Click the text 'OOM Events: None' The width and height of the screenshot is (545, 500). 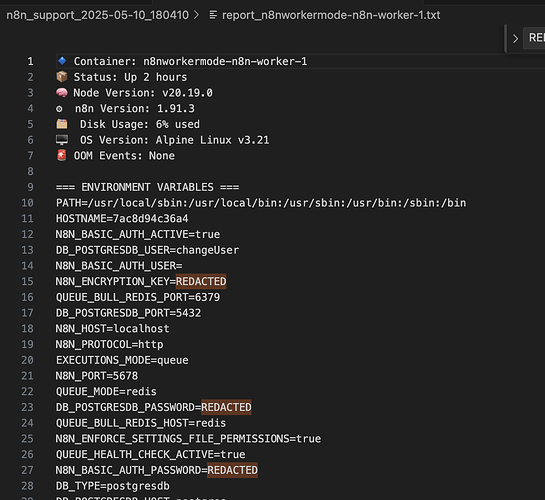point(124,156)
